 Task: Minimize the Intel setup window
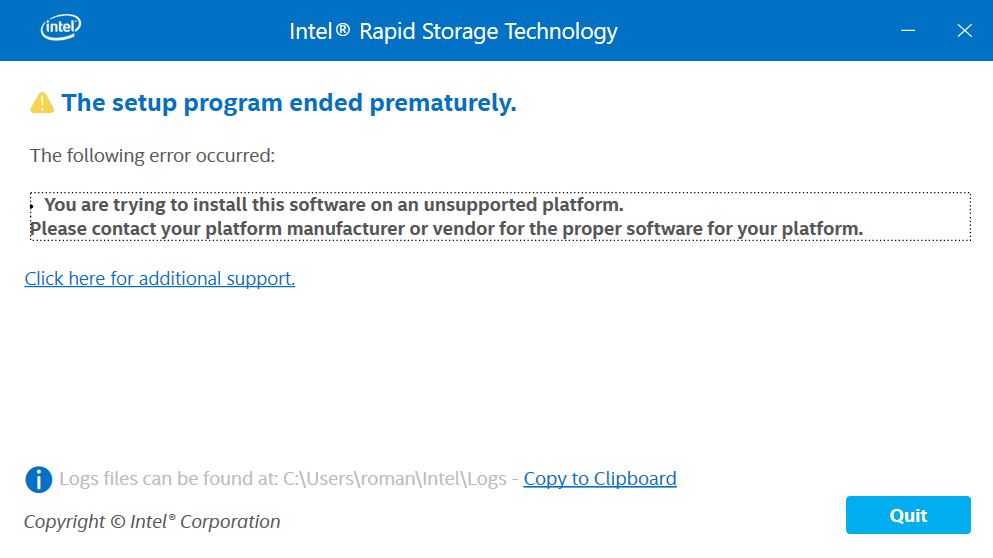pos(908,30)
